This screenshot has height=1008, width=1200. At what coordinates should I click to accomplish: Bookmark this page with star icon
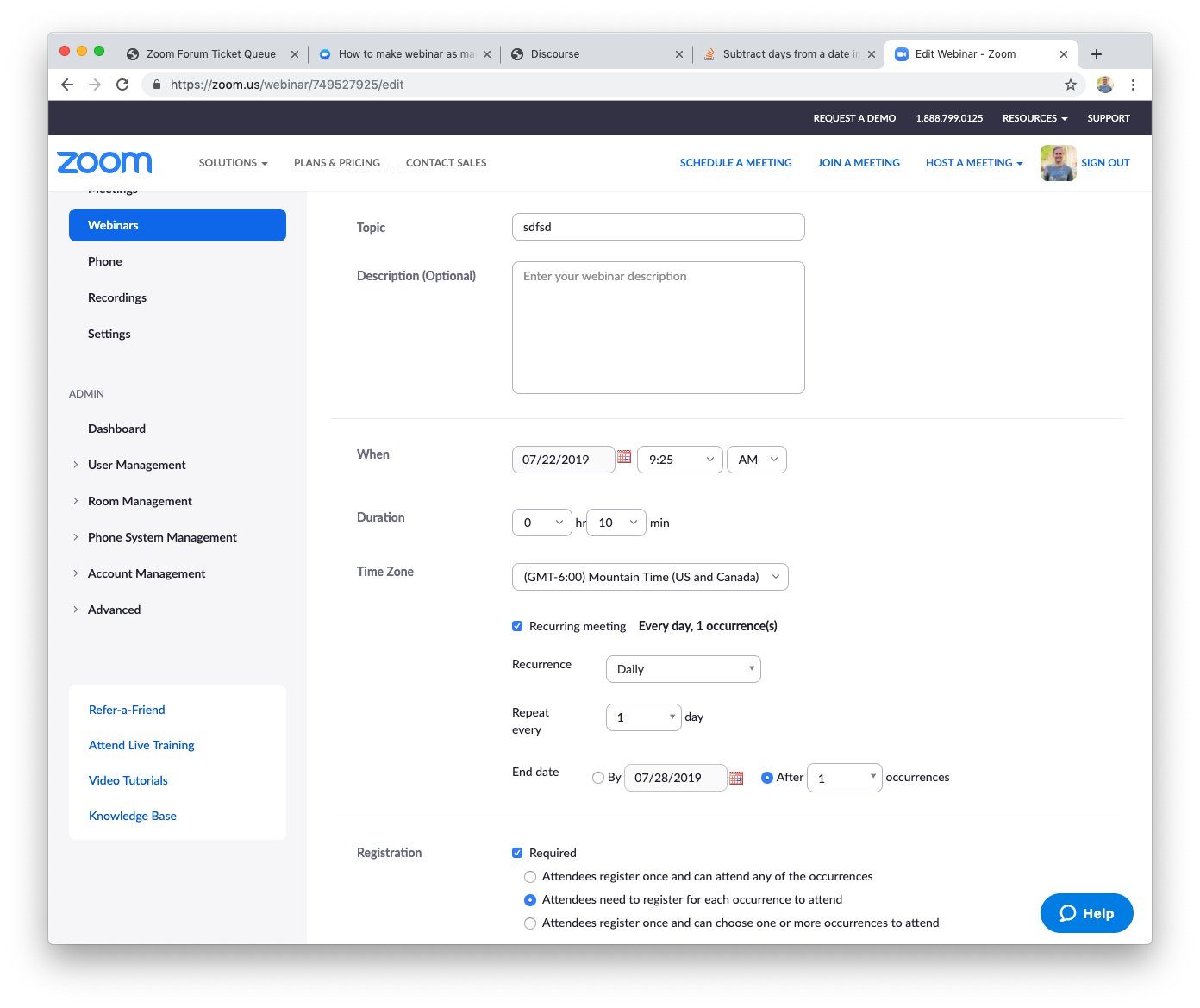[1071, 85]
